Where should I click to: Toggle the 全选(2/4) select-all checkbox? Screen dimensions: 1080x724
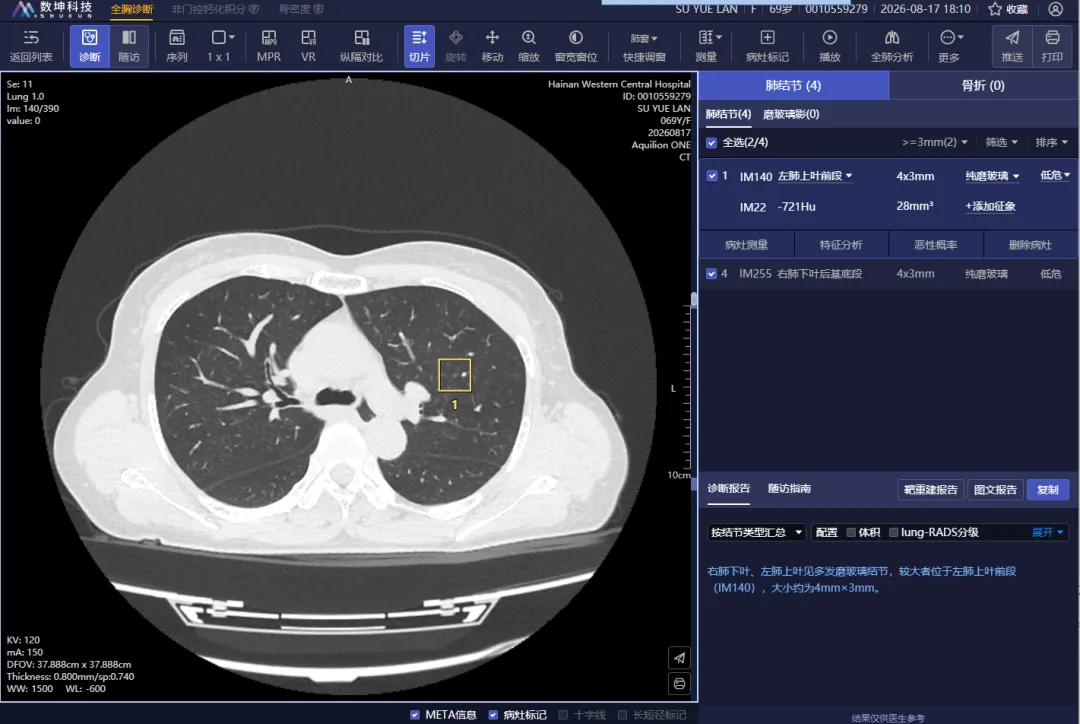click(x=712, y=143)
